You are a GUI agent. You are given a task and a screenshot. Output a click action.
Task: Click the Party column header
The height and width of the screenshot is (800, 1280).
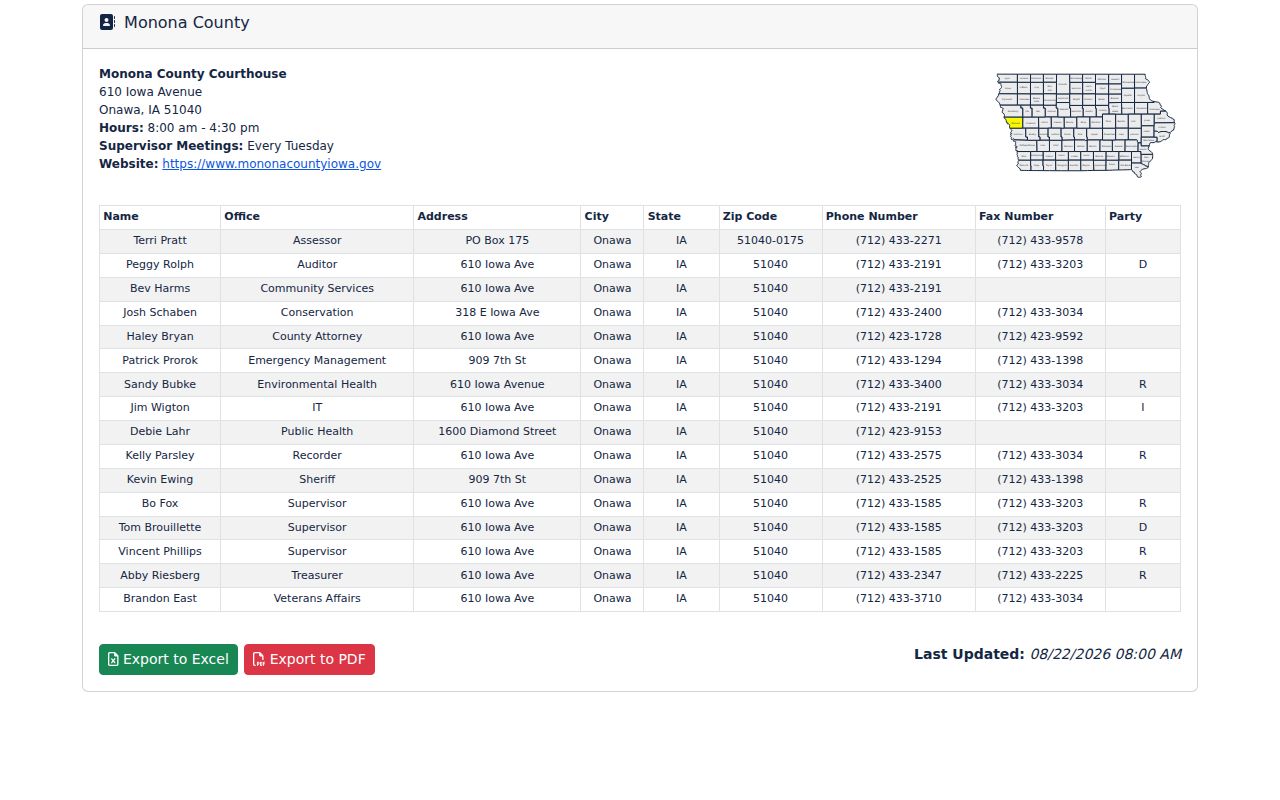click(1143, 217)
